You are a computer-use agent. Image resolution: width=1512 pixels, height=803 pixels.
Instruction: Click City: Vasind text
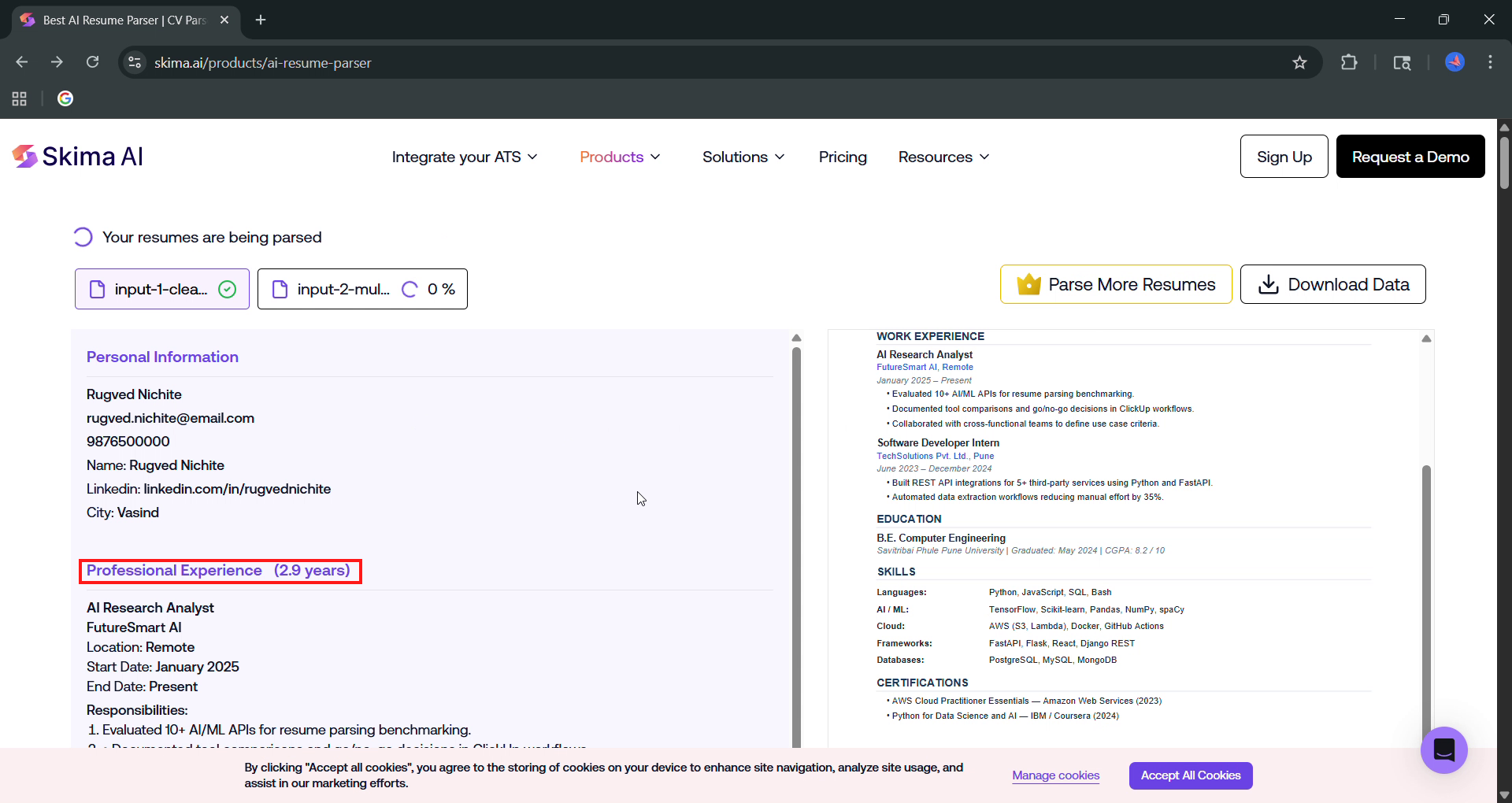pos(123,513)
